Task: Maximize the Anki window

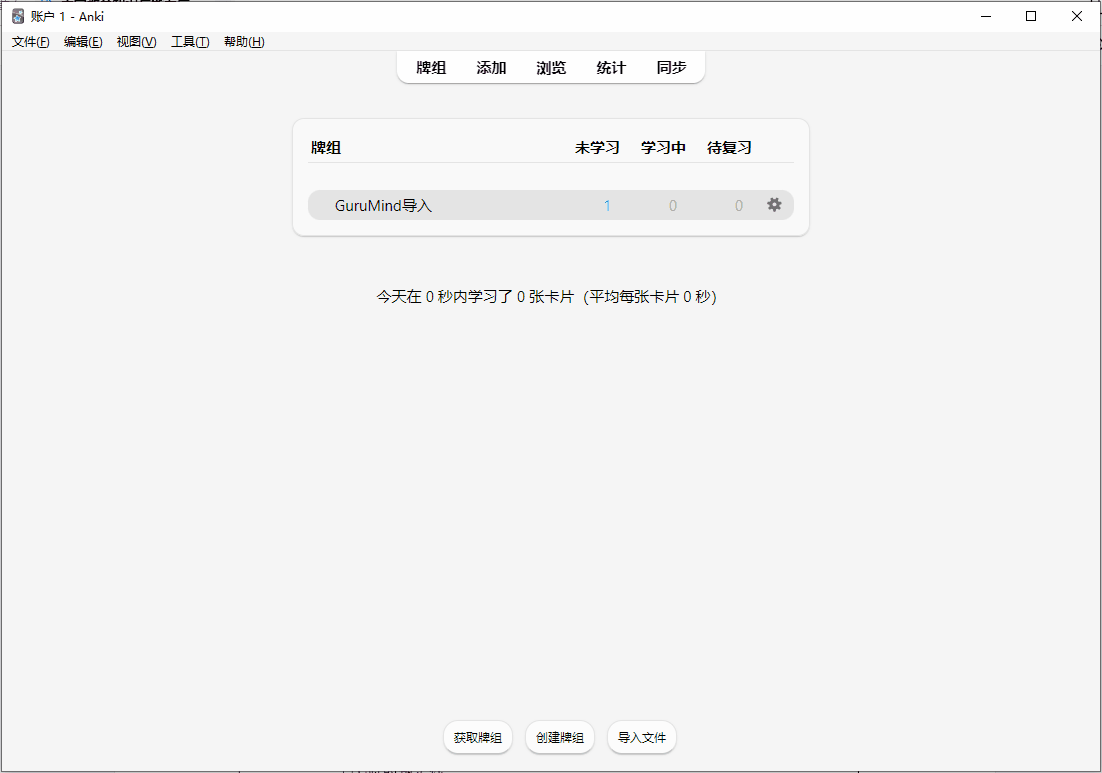Action: [1031, 16]
